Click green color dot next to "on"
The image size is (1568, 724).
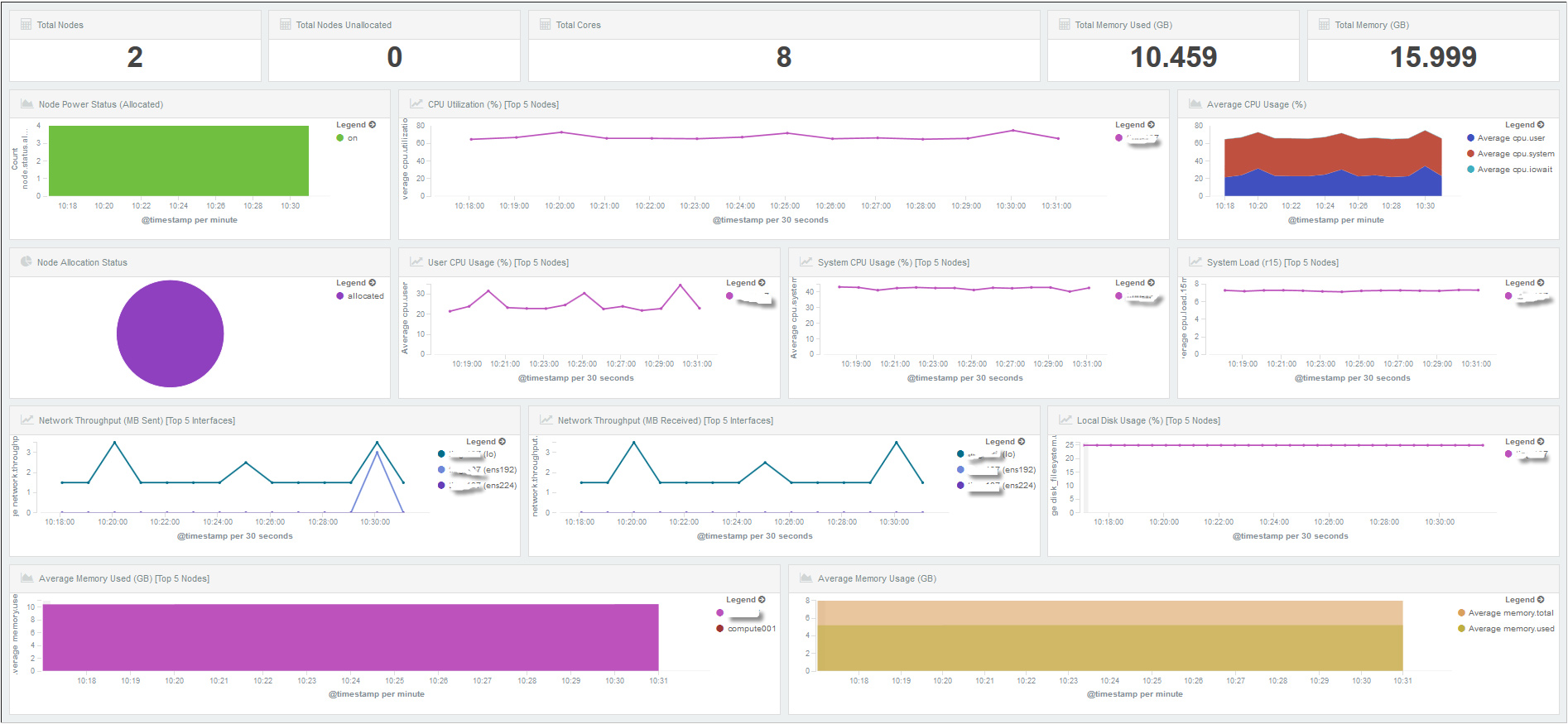coord(340,138)
